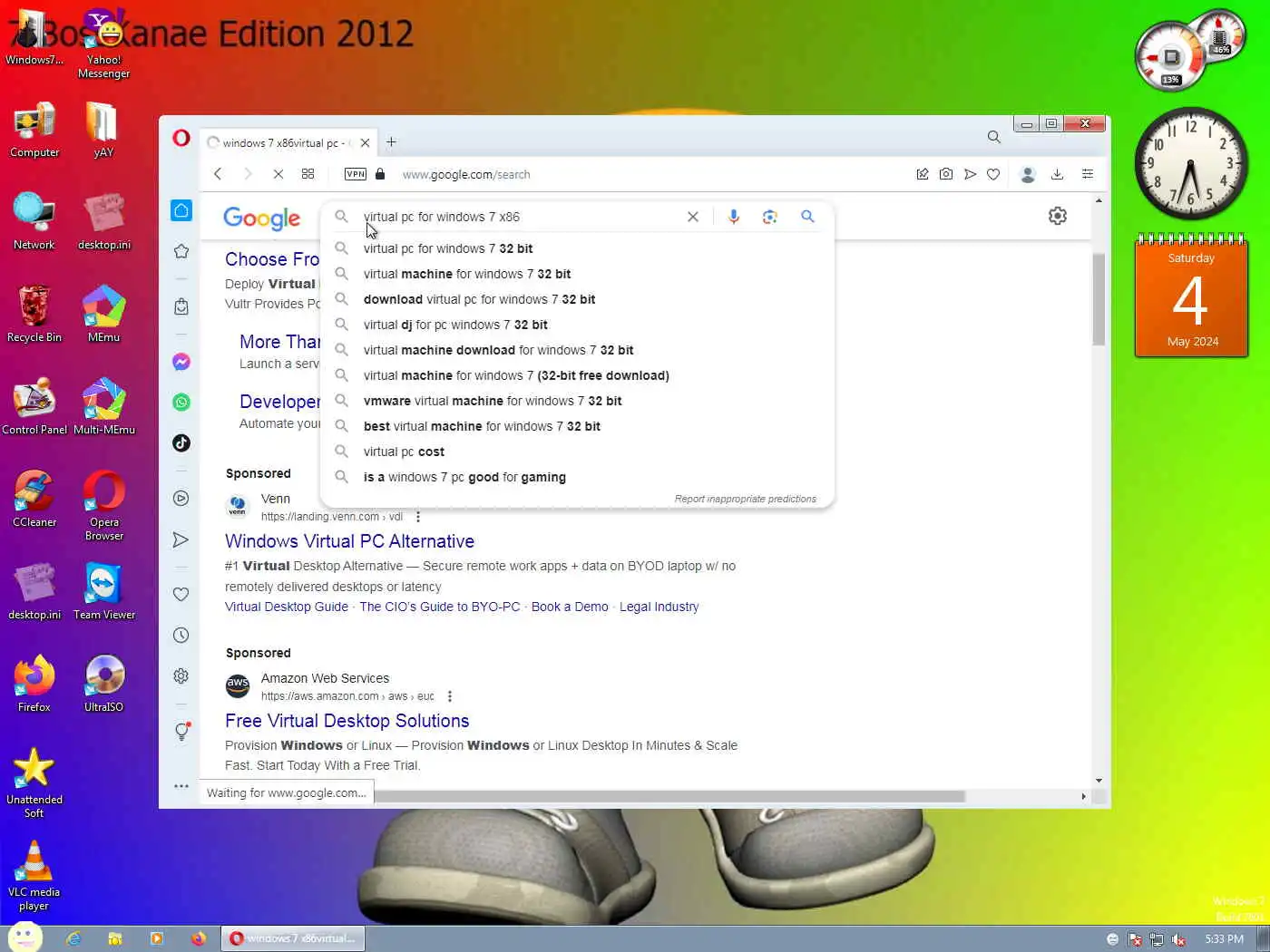Toggle the VPN badge in address bar

(356, 174)
